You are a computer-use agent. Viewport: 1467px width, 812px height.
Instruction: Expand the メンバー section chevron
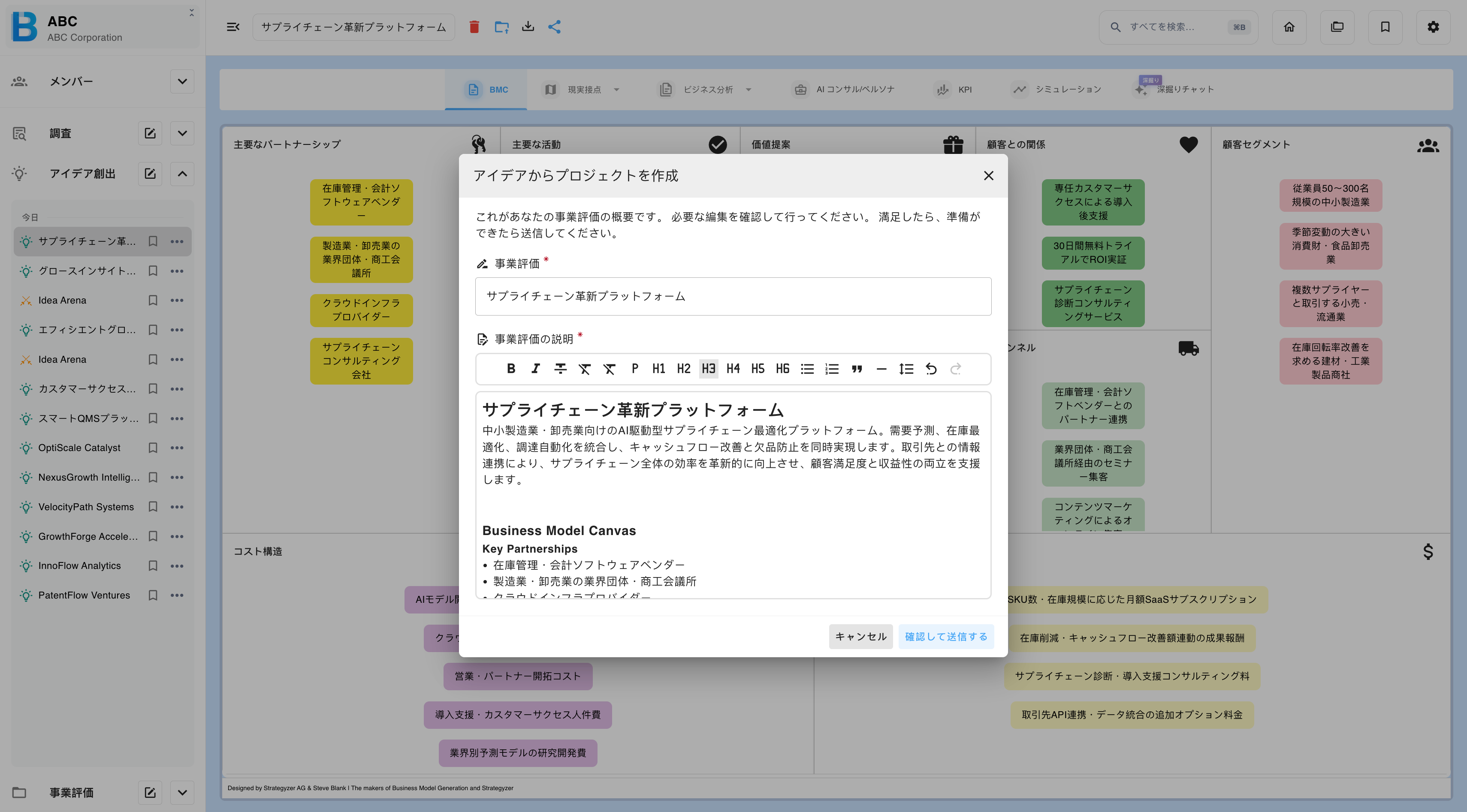point(182,81)
